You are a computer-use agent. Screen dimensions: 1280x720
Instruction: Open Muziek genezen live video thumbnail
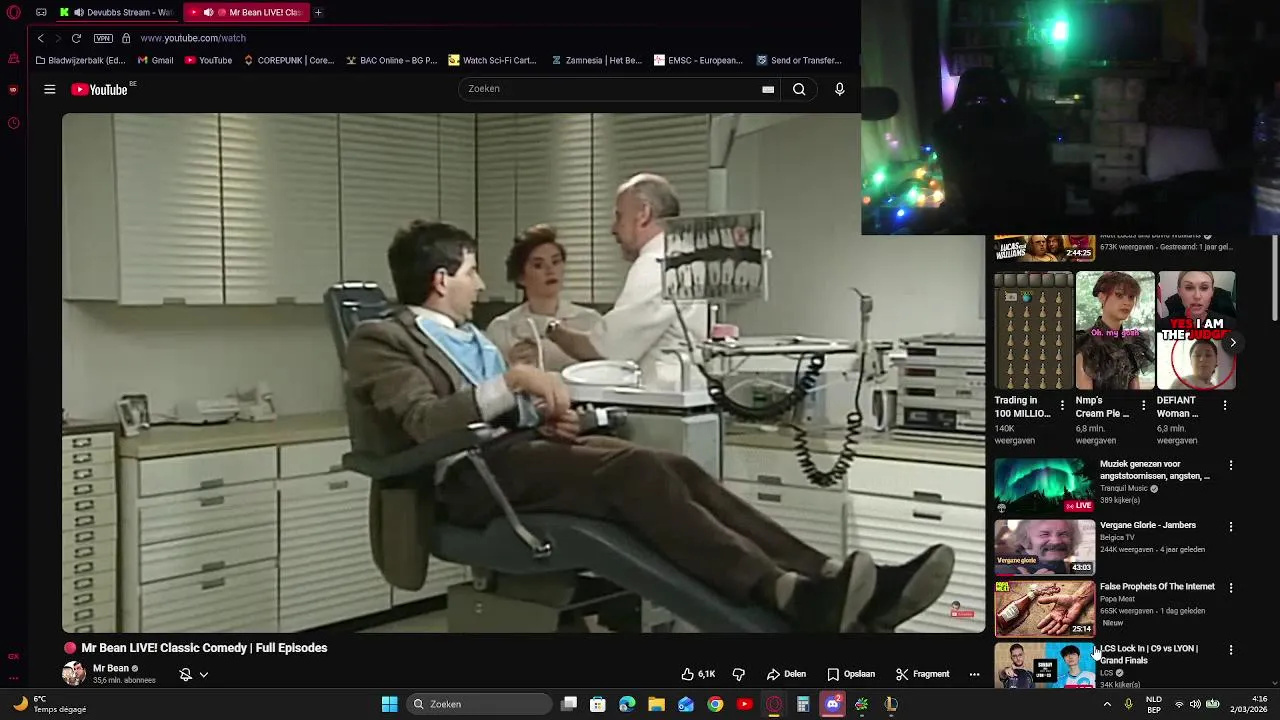pyautogui.click(x=1044, y=485)
